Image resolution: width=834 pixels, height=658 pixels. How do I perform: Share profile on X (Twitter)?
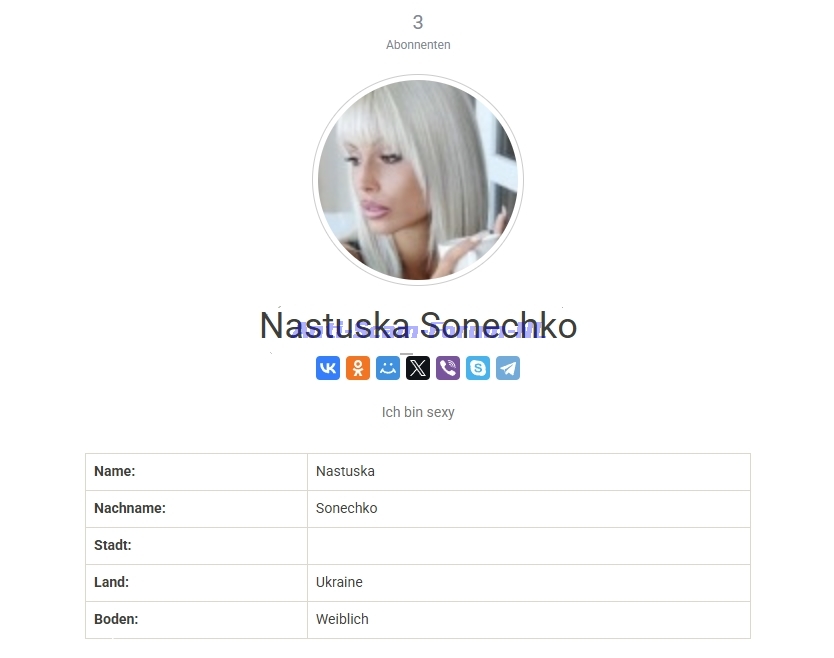(x=418, y=368)
